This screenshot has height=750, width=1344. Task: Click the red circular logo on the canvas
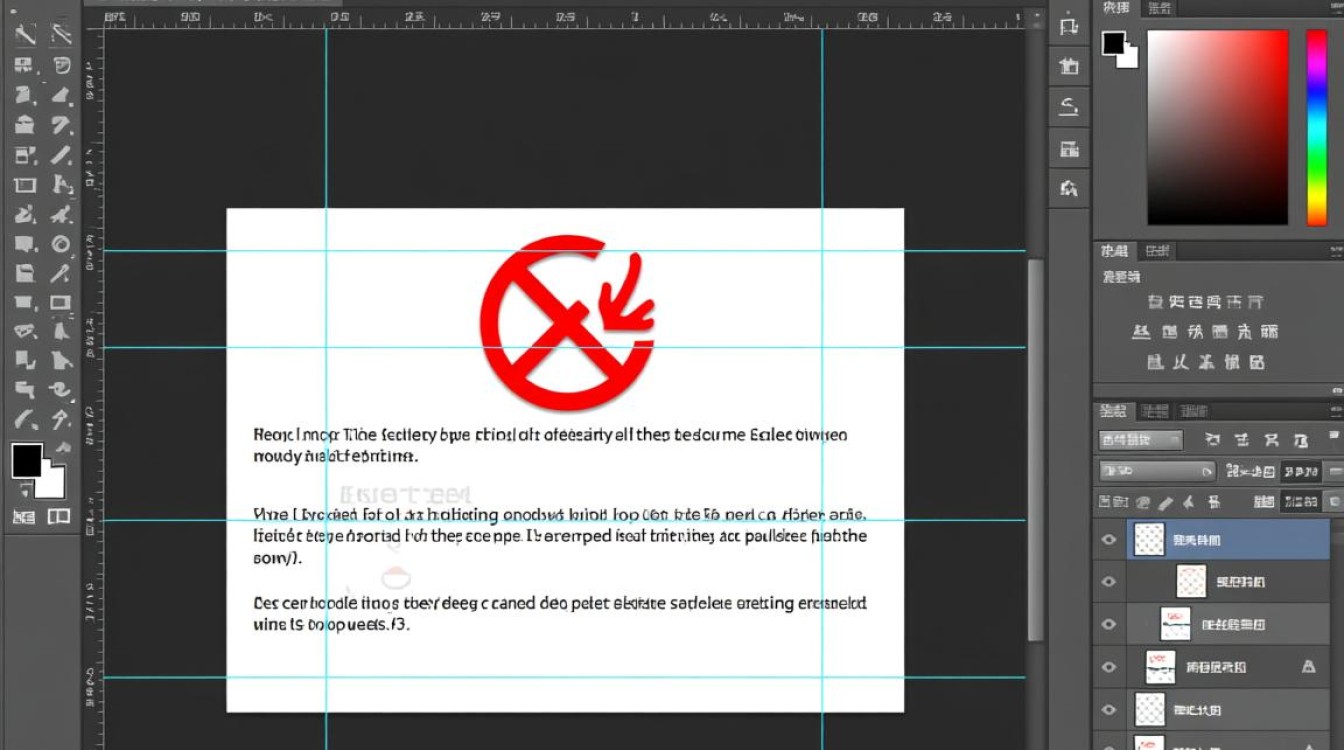click(567, 322)
